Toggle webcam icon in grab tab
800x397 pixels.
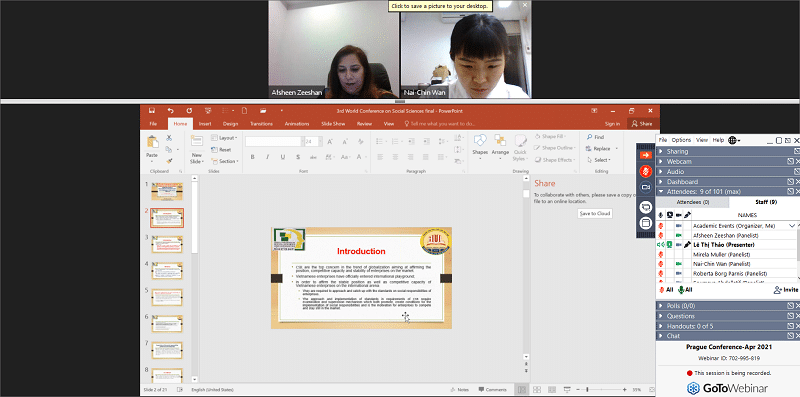pyautogui.click(x=645, y=188)
